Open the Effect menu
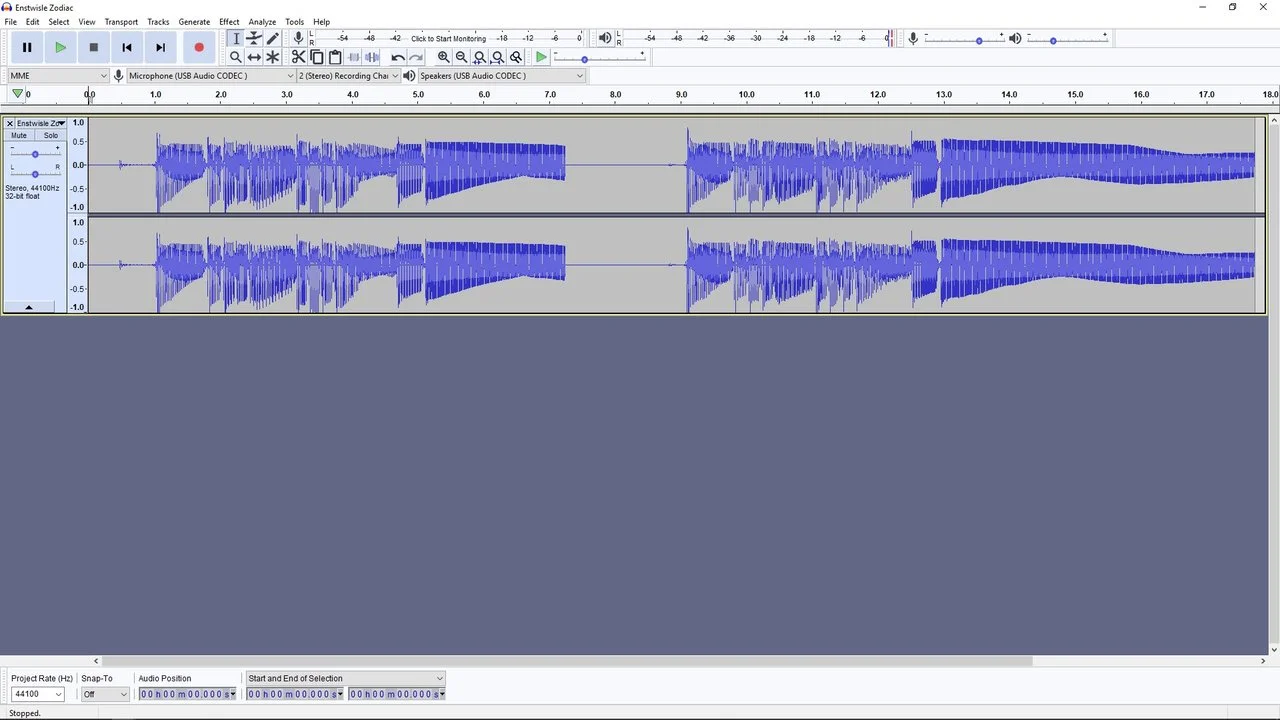Screen dimensions: 1280x720 point(229,22)
